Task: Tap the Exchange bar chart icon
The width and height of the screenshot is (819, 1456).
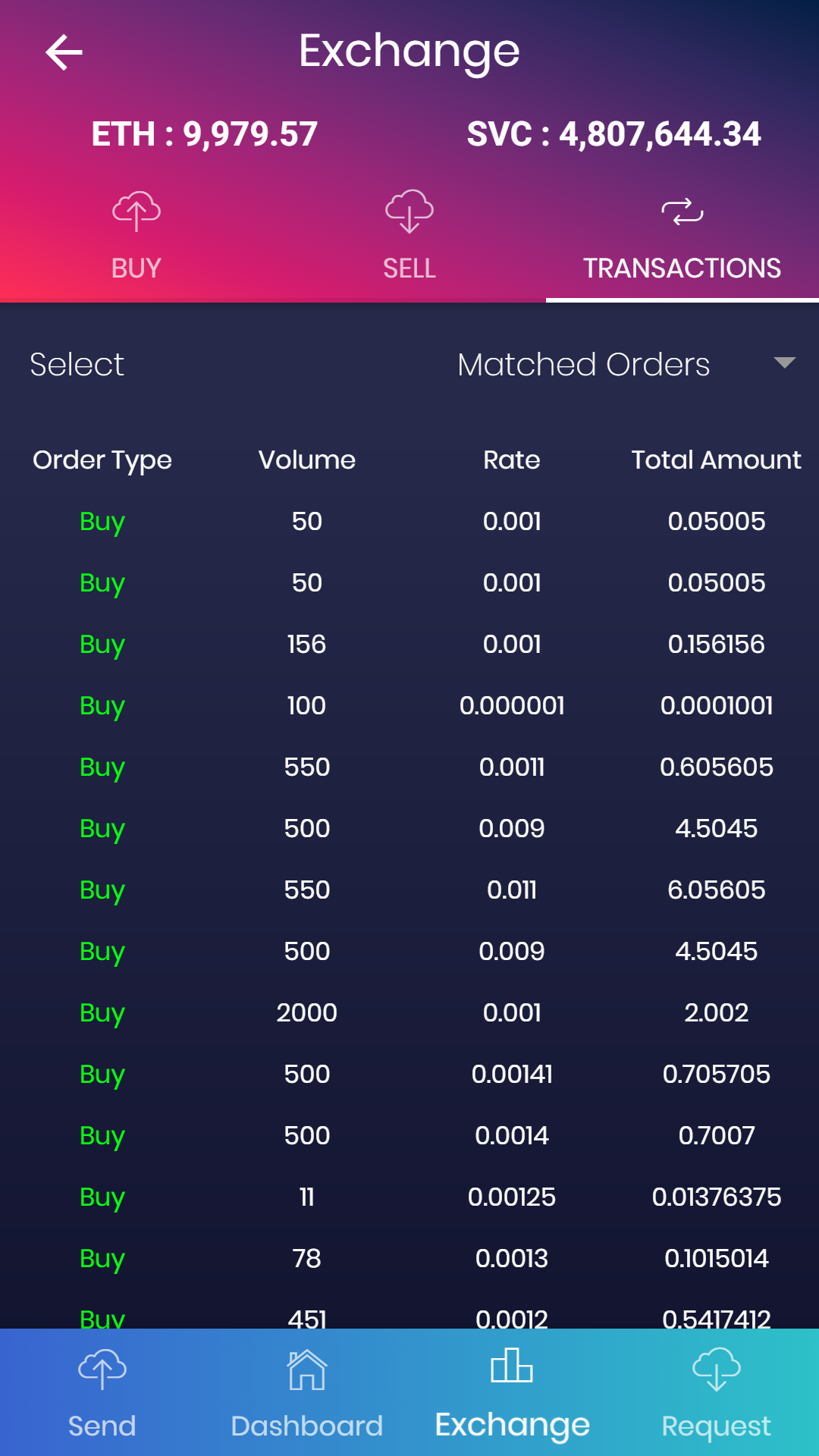Action: click(512, 1367)
